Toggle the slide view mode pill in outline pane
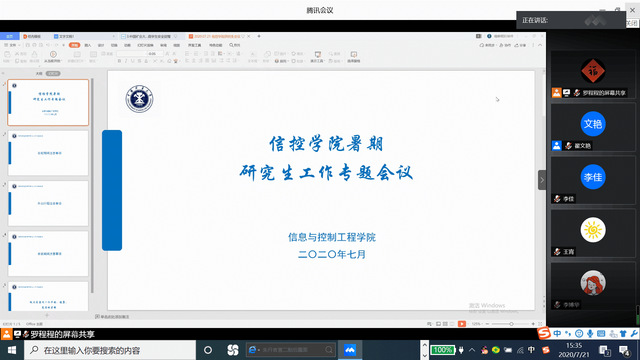The height and width of the screenshot is (360, 640). point(53,73)
